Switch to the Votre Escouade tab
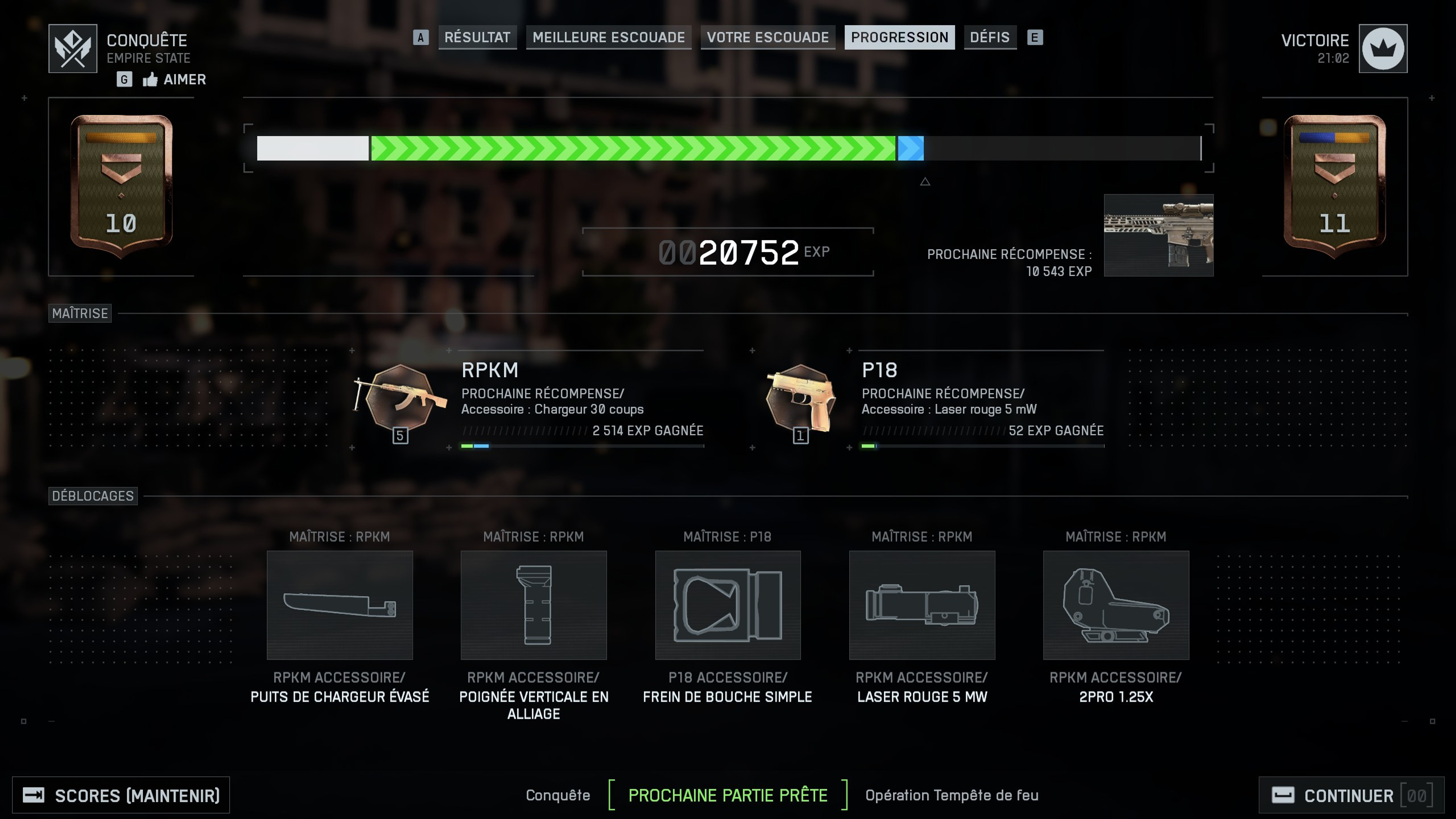 tap(768, 37)
